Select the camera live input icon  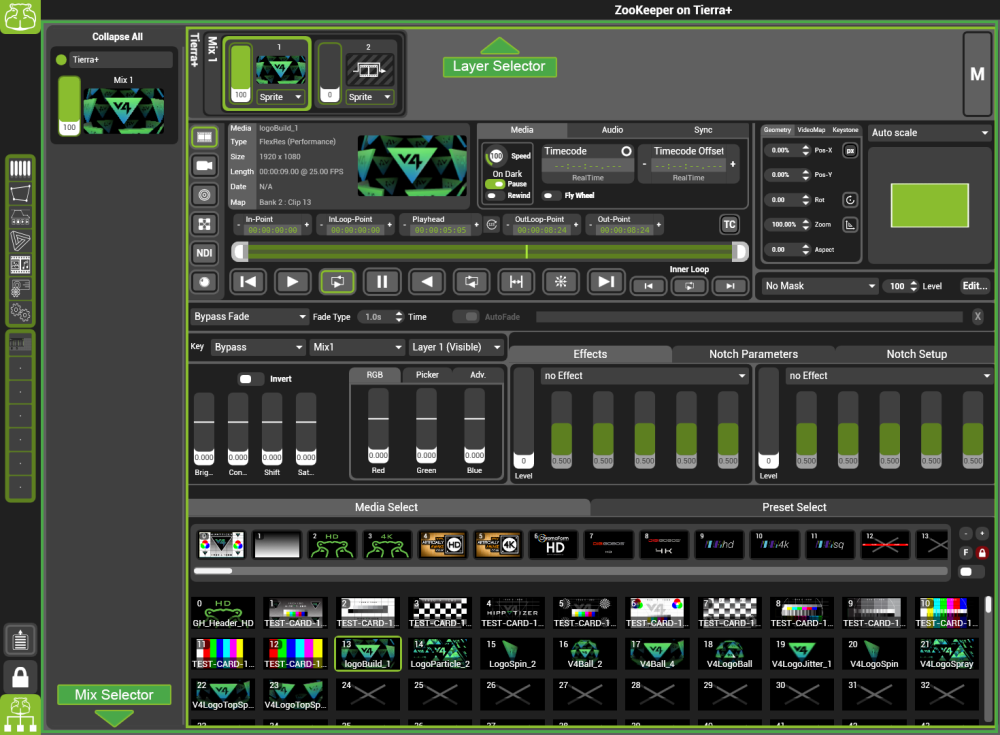[x=204, y=166]
